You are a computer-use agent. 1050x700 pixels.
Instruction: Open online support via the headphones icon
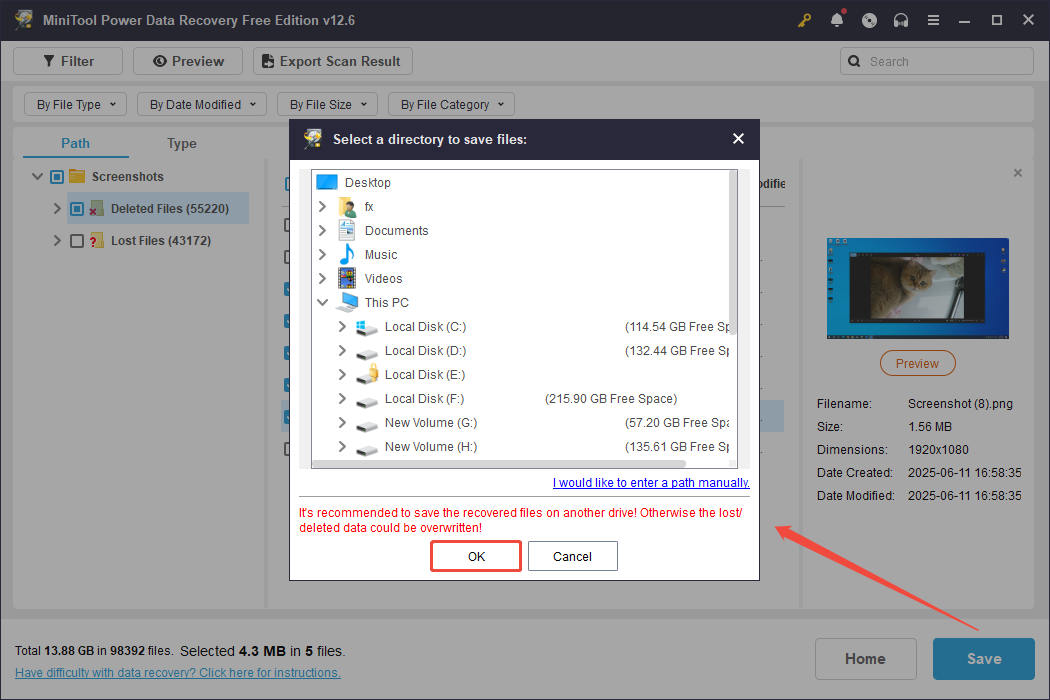click(901, 19)
